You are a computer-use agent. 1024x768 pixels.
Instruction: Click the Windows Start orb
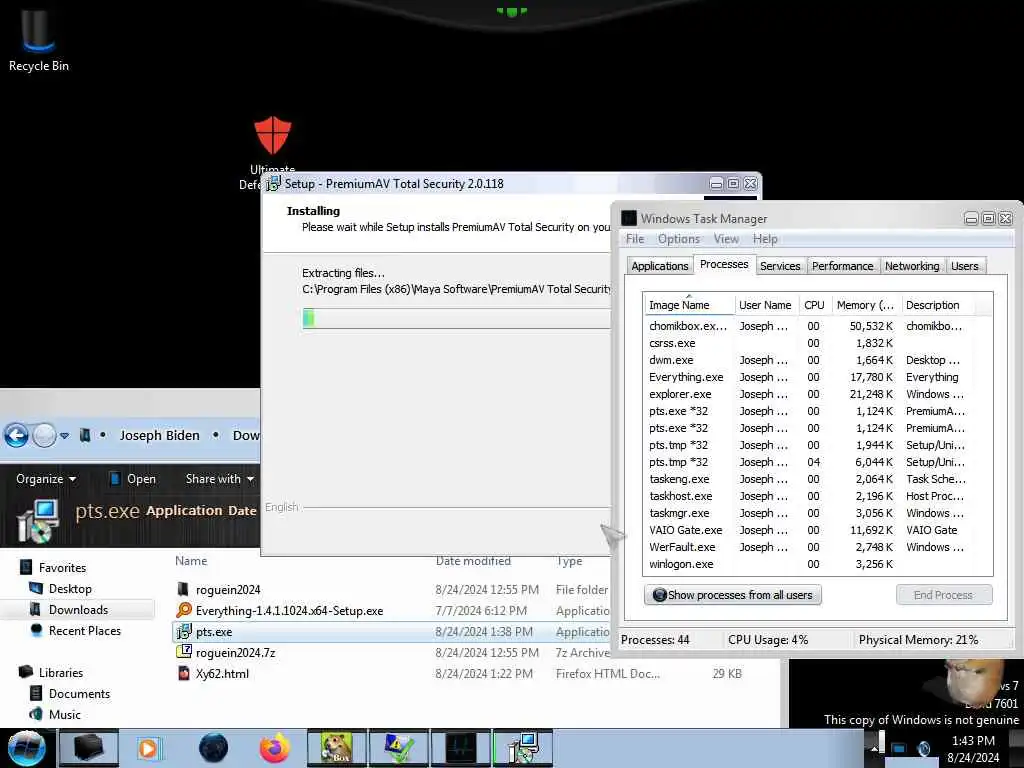click(26, 748)
